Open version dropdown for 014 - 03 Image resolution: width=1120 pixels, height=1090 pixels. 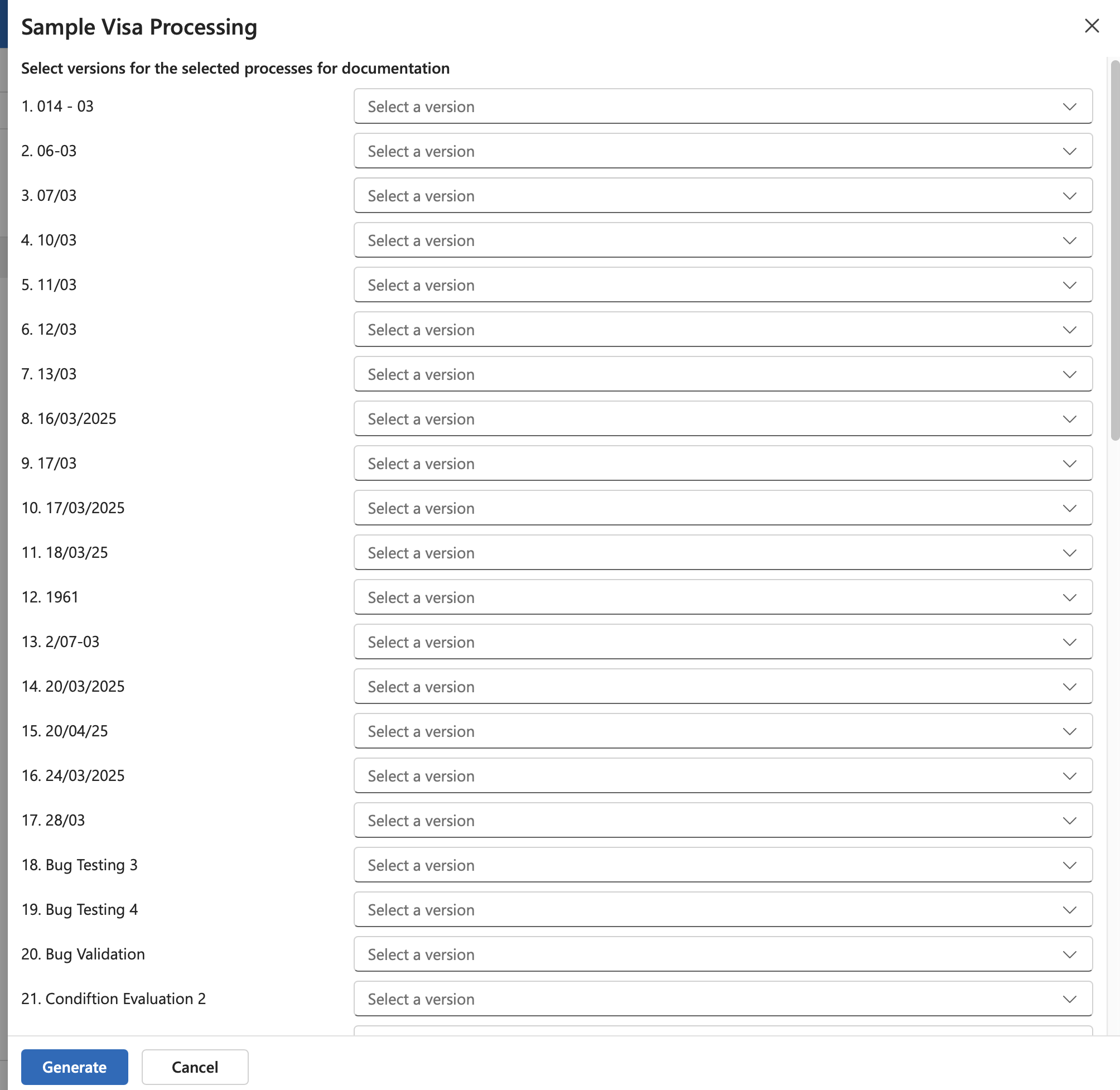pos(722,107)
